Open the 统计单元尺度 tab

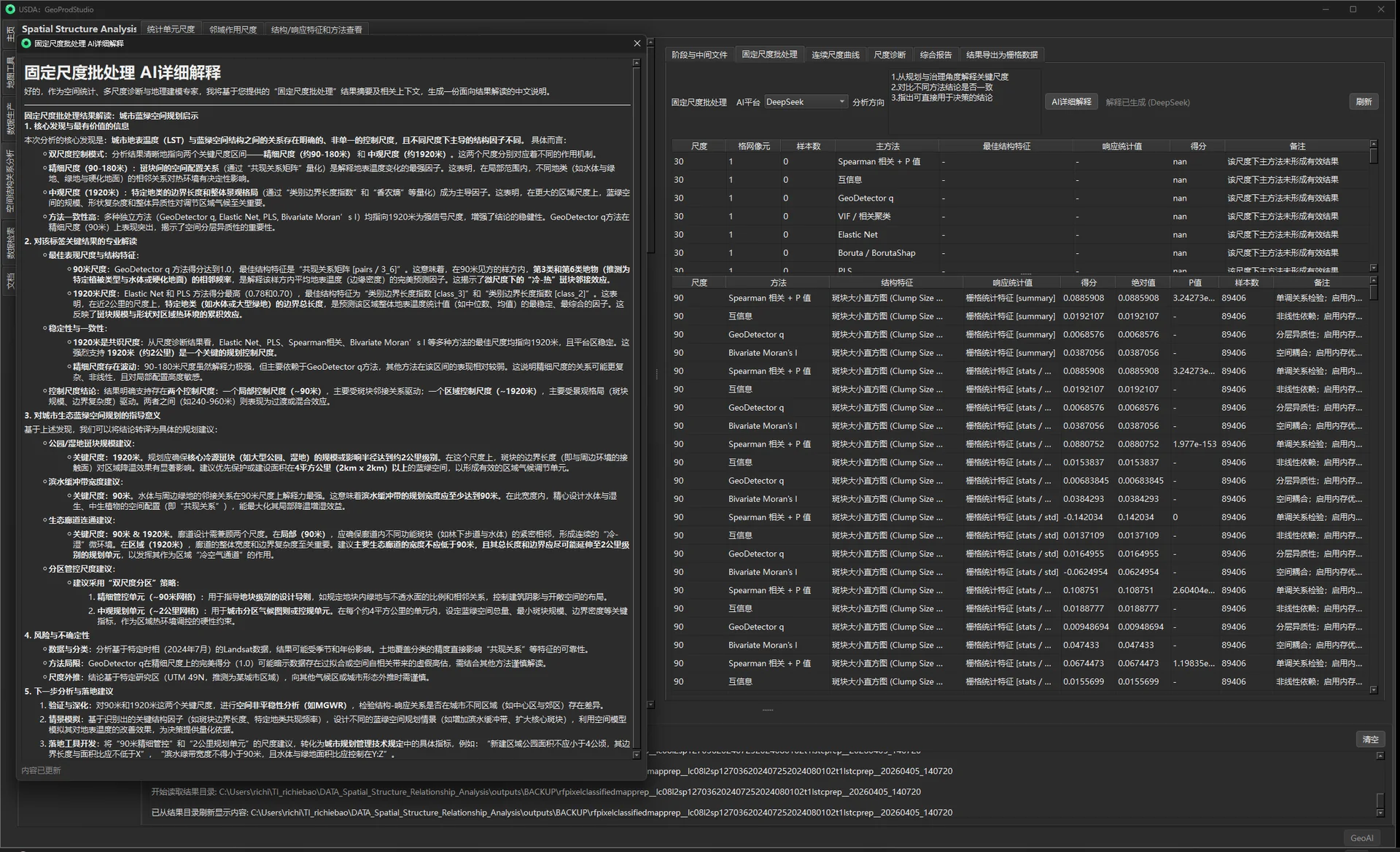click(171, 30)
